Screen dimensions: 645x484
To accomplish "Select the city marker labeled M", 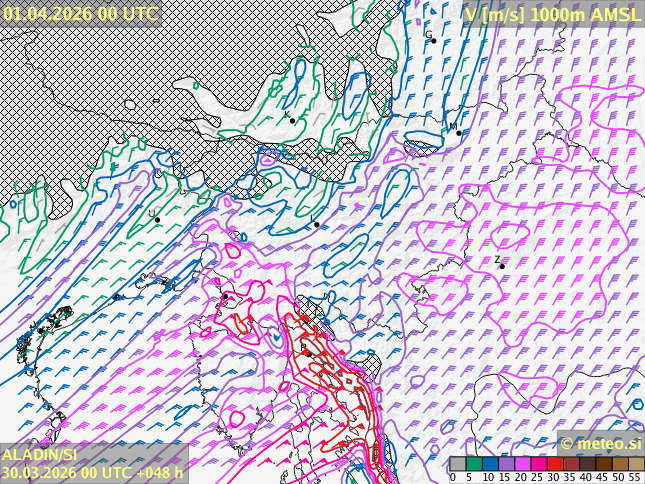I will point(459,133).
